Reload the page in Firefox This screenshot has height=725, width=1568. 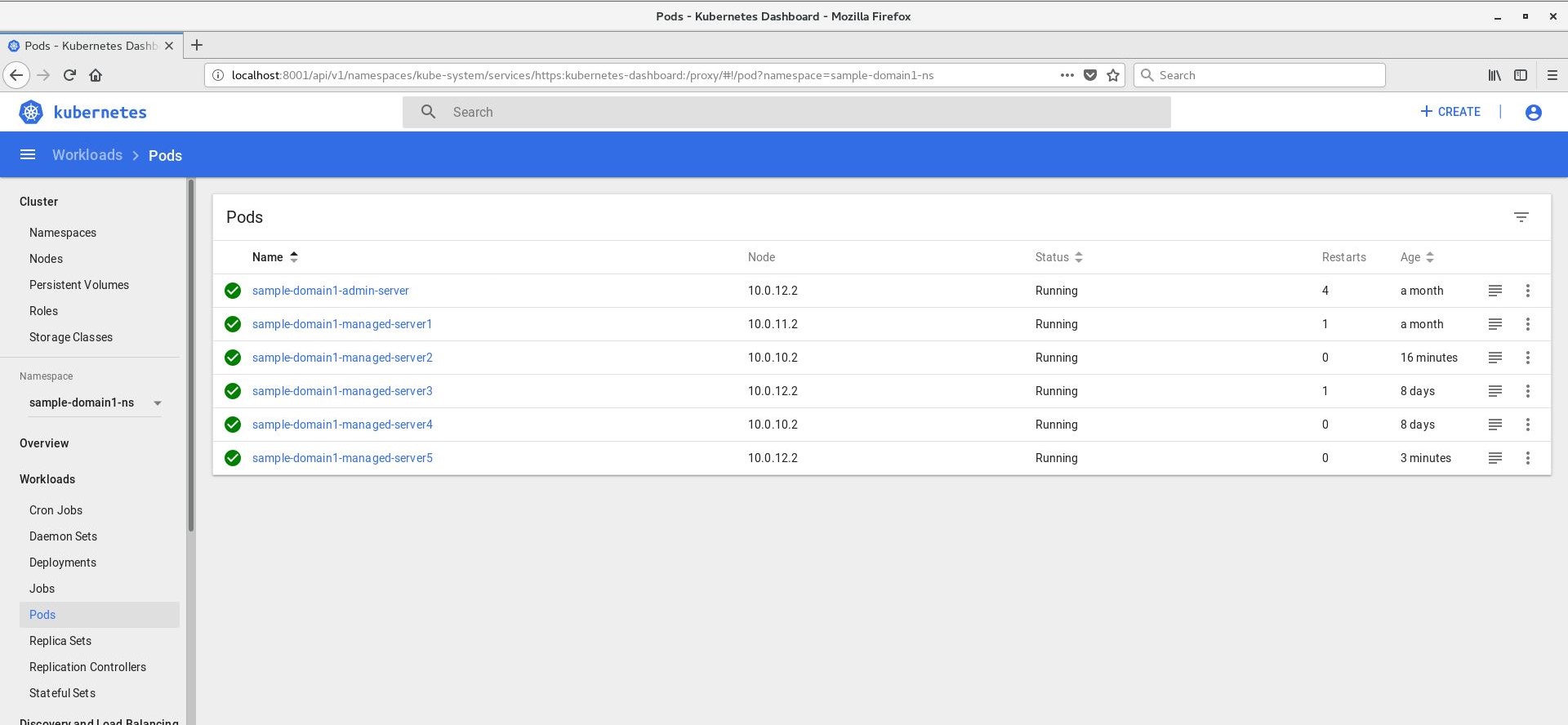[69, 75]
